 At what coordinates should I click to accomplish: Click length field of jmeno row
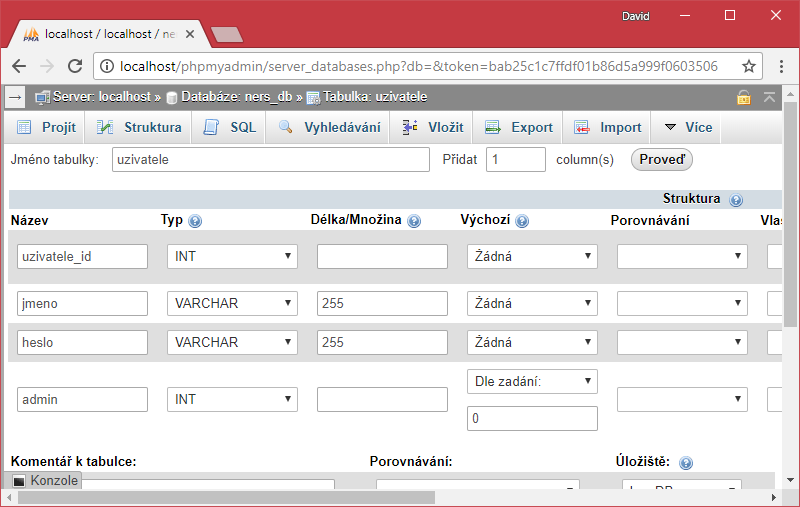coord(382,303)
